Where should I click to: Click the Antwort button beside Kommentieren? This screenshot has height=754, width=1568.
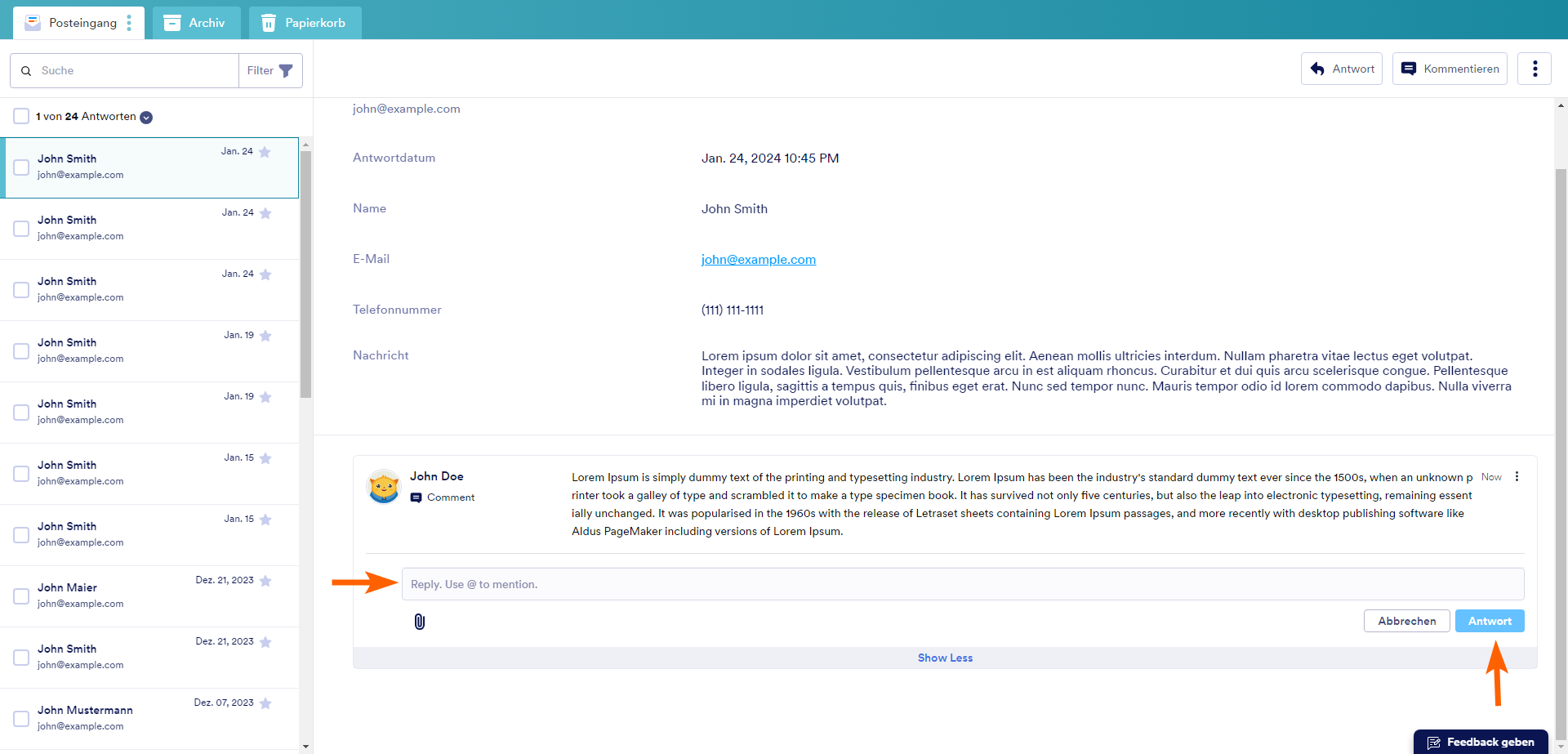pyautogui.click(x=1342, y=69)
